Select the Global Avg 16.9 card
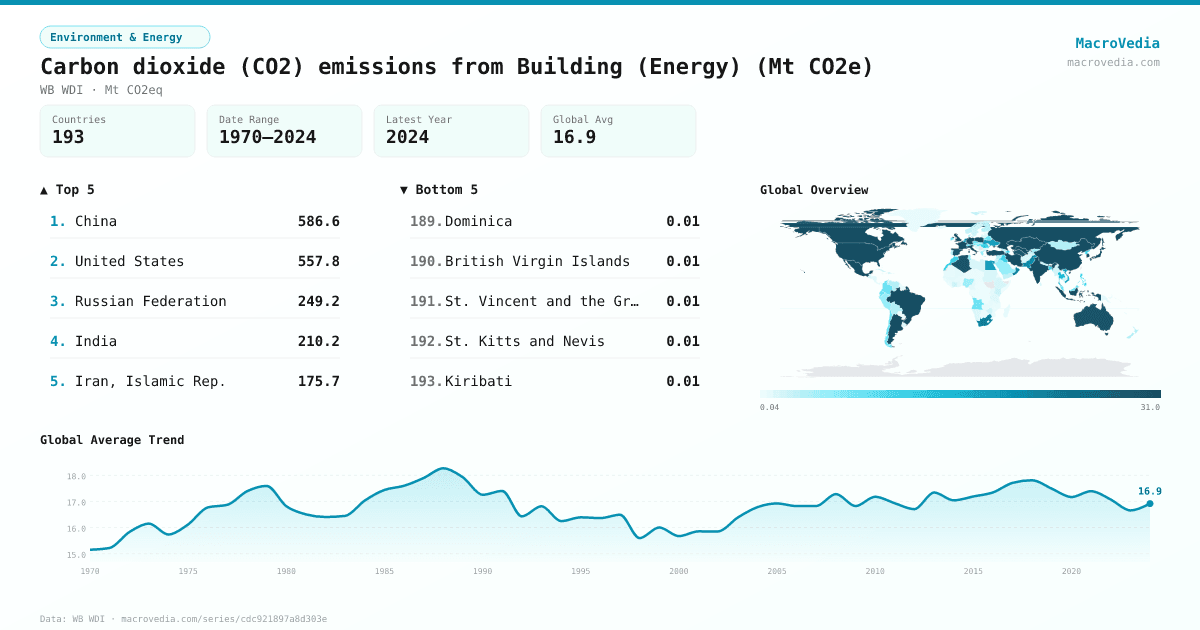1200x630 pixels. click(x=618, y=131)
